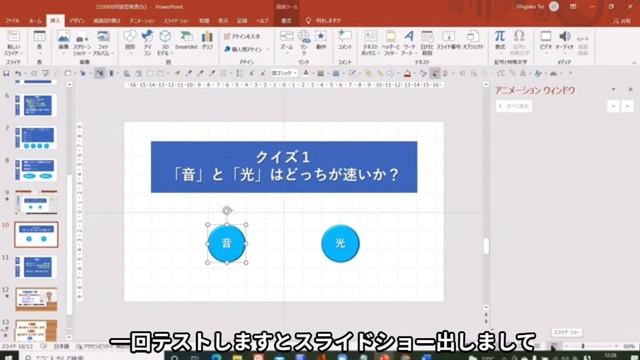Image resolution: width=640 pixels, height=360 pixels.
Task: Select the 光 circle shape
Action: click(340, 244)
